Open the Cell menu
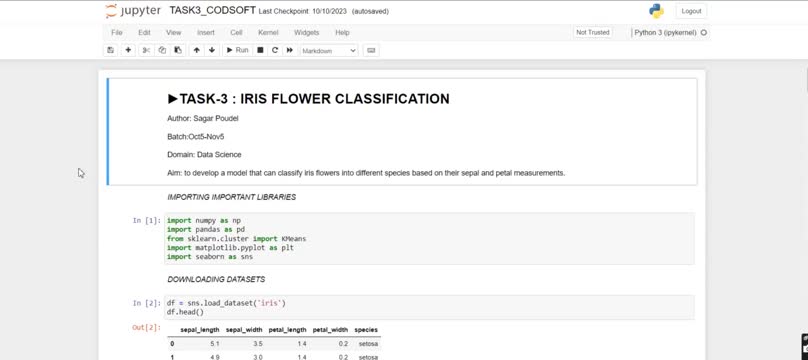This screenshot has height=360, width=808. coord(236,32)
